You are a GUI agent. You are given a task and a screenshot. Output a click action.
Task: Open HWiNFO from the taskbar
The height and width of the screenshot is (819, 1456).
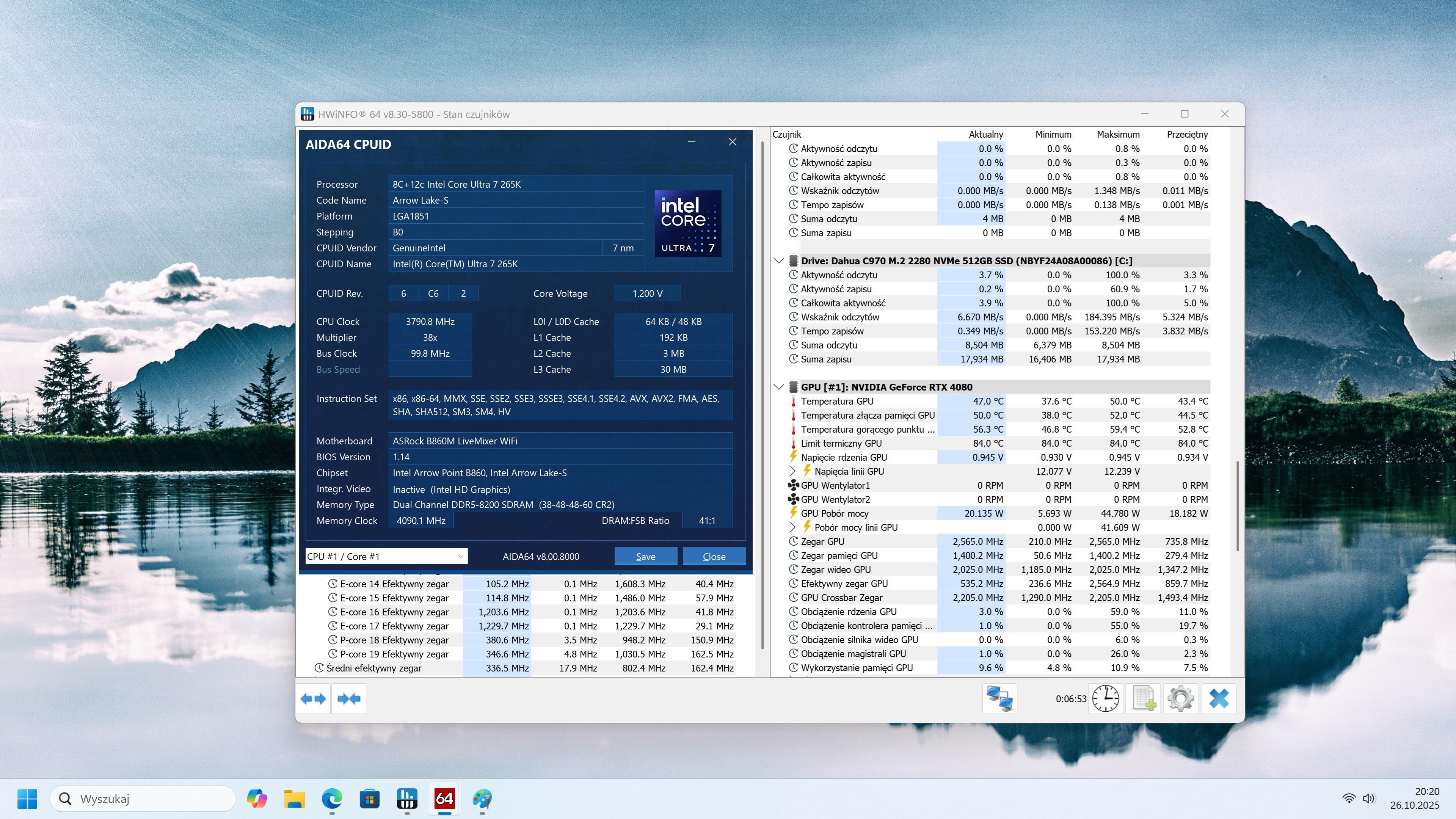407,799
